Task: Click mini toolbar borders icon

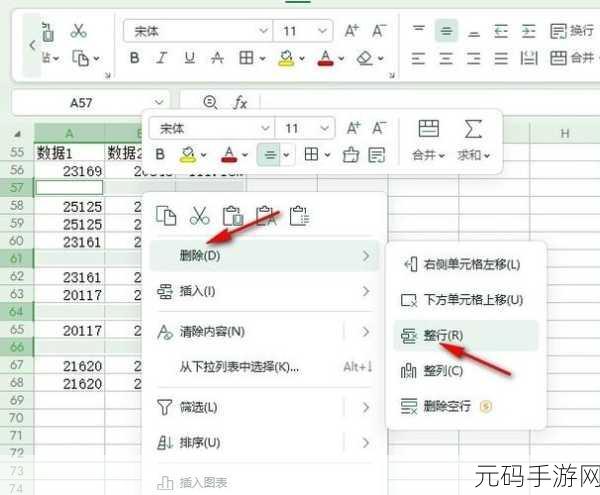Action: [311, 155]
